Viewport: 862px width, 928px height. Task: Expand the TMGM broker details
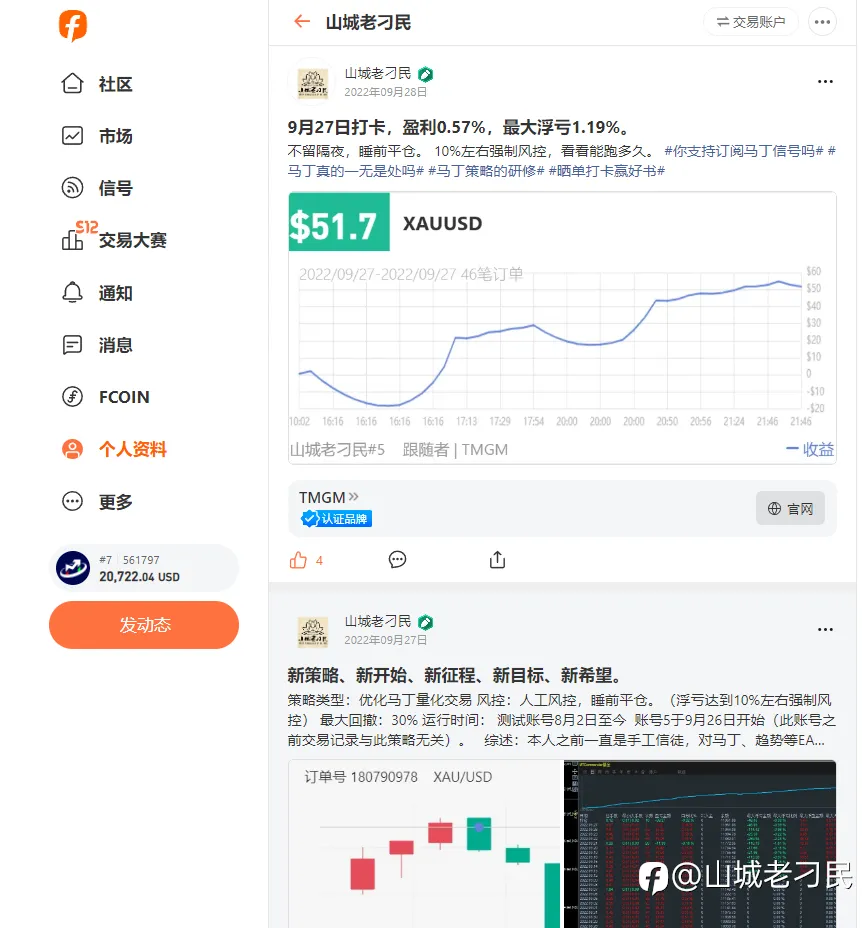tap(329, 497)
